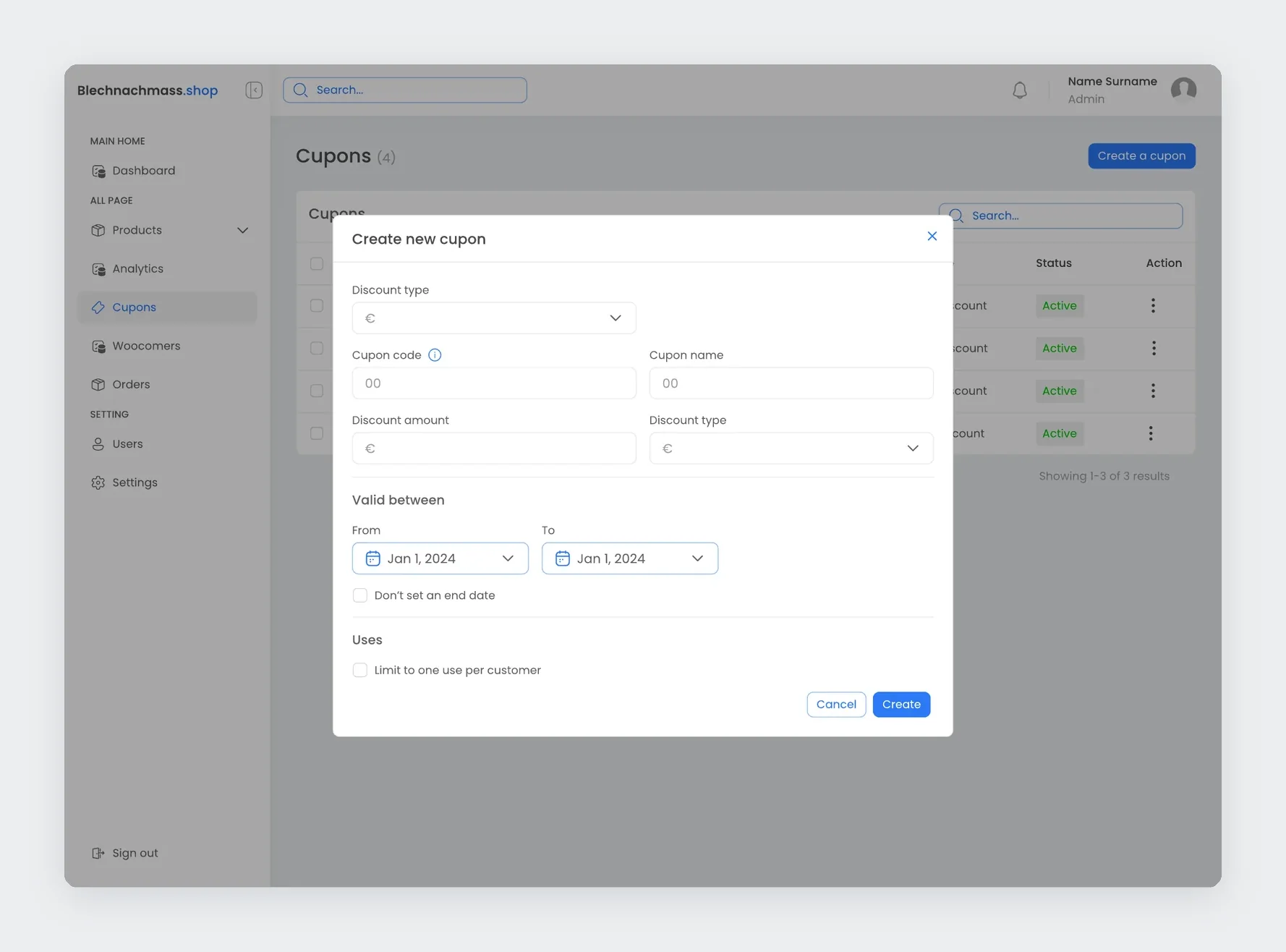Click the Users person icon

tap(98, 444)
